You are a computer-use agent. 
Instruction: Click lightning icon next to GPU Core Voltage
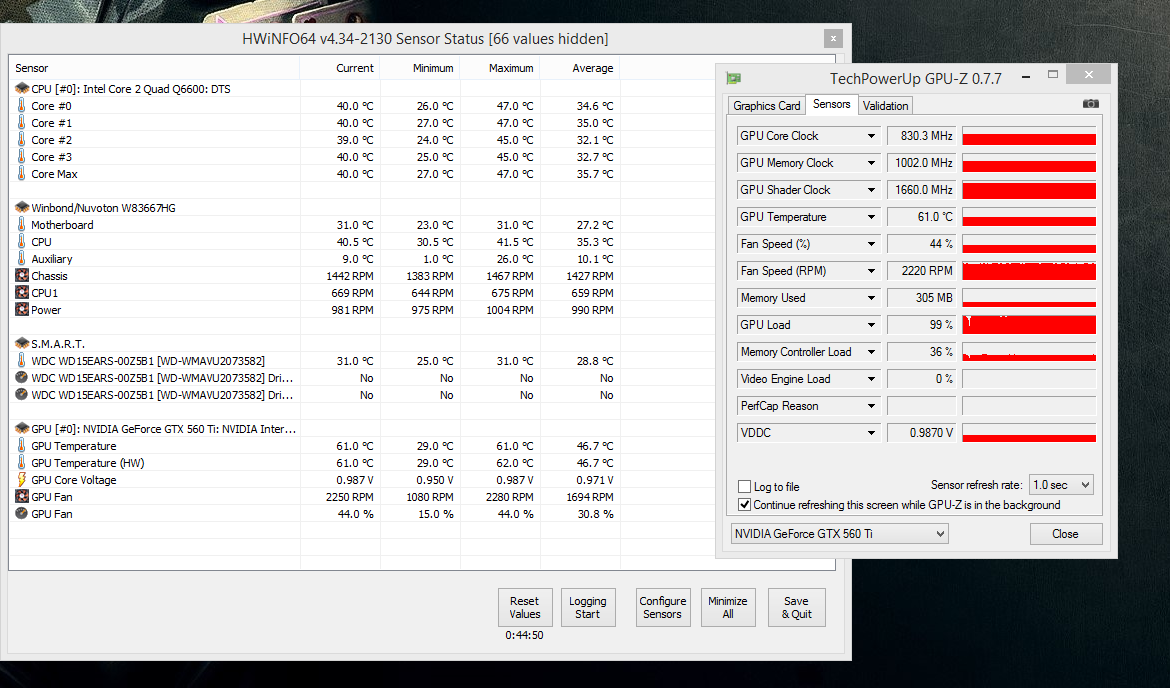22,479
